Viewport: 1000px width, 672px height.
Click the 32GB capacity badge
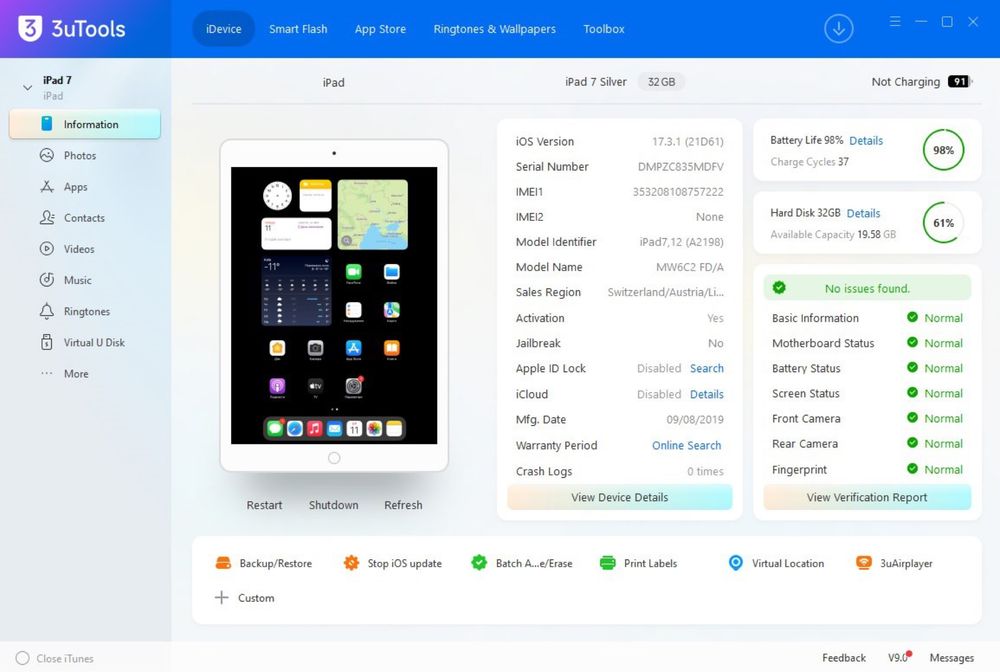pyautogui.click(x=661, y=82)
